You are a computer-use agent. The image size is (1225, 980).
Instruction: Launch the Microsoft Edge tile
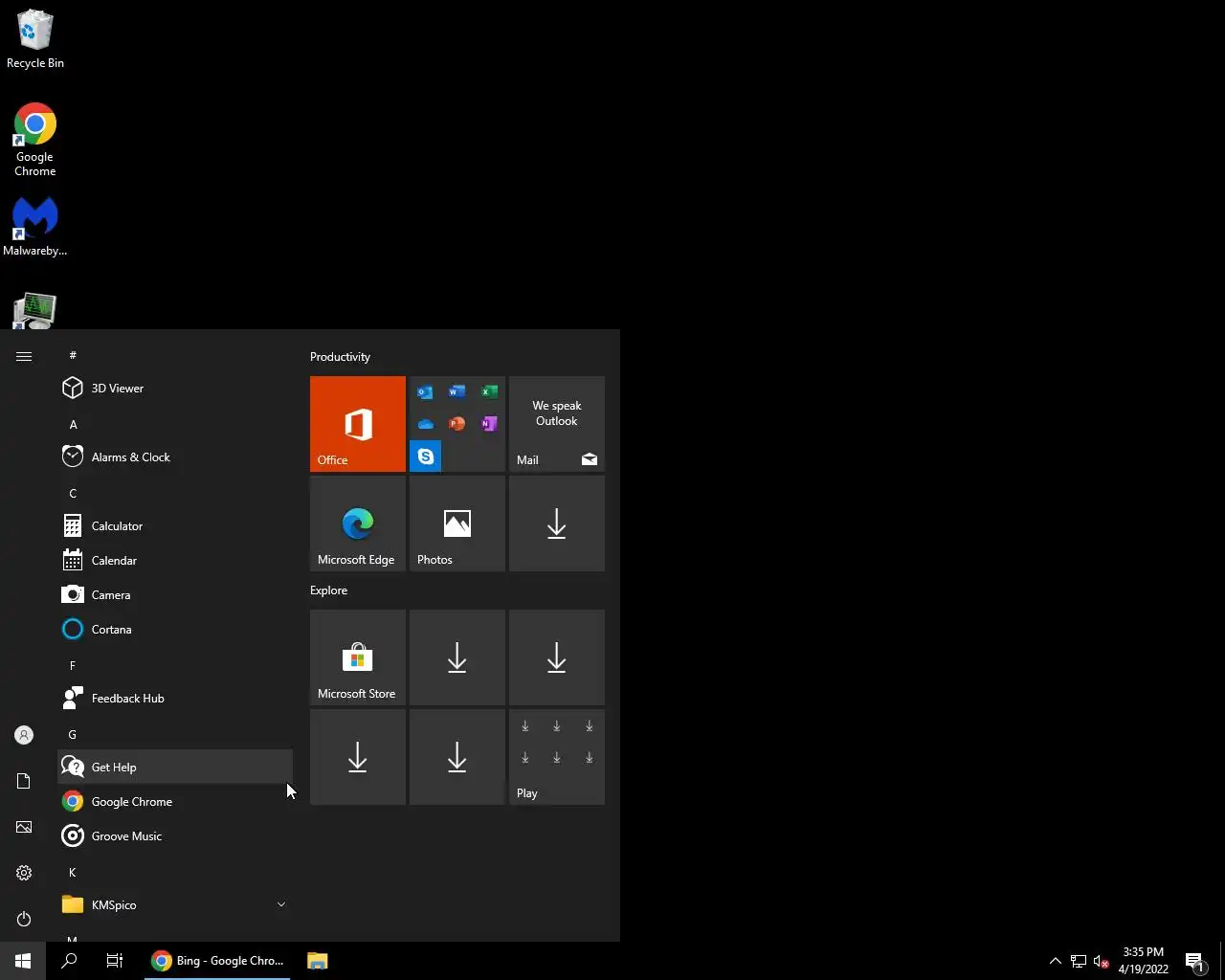pyautogui.click(x=358, y=523)
